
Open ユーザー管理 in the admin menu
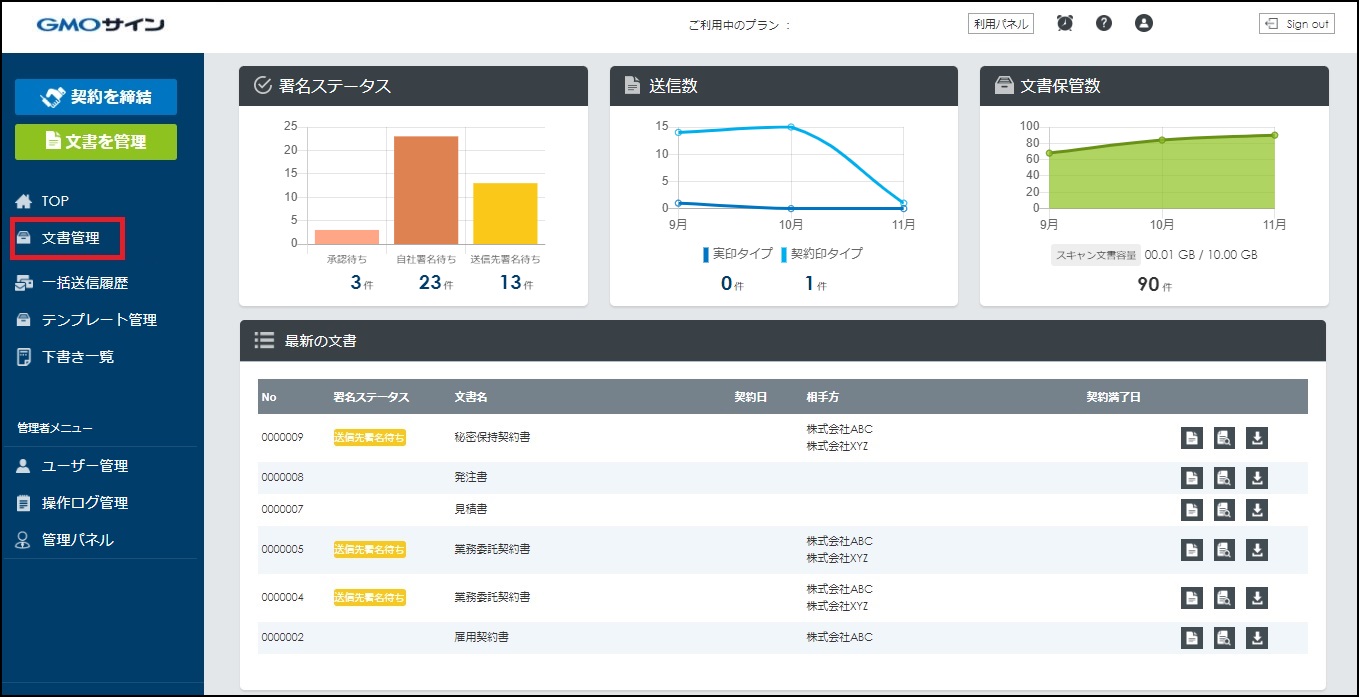(x=84, y=466)
